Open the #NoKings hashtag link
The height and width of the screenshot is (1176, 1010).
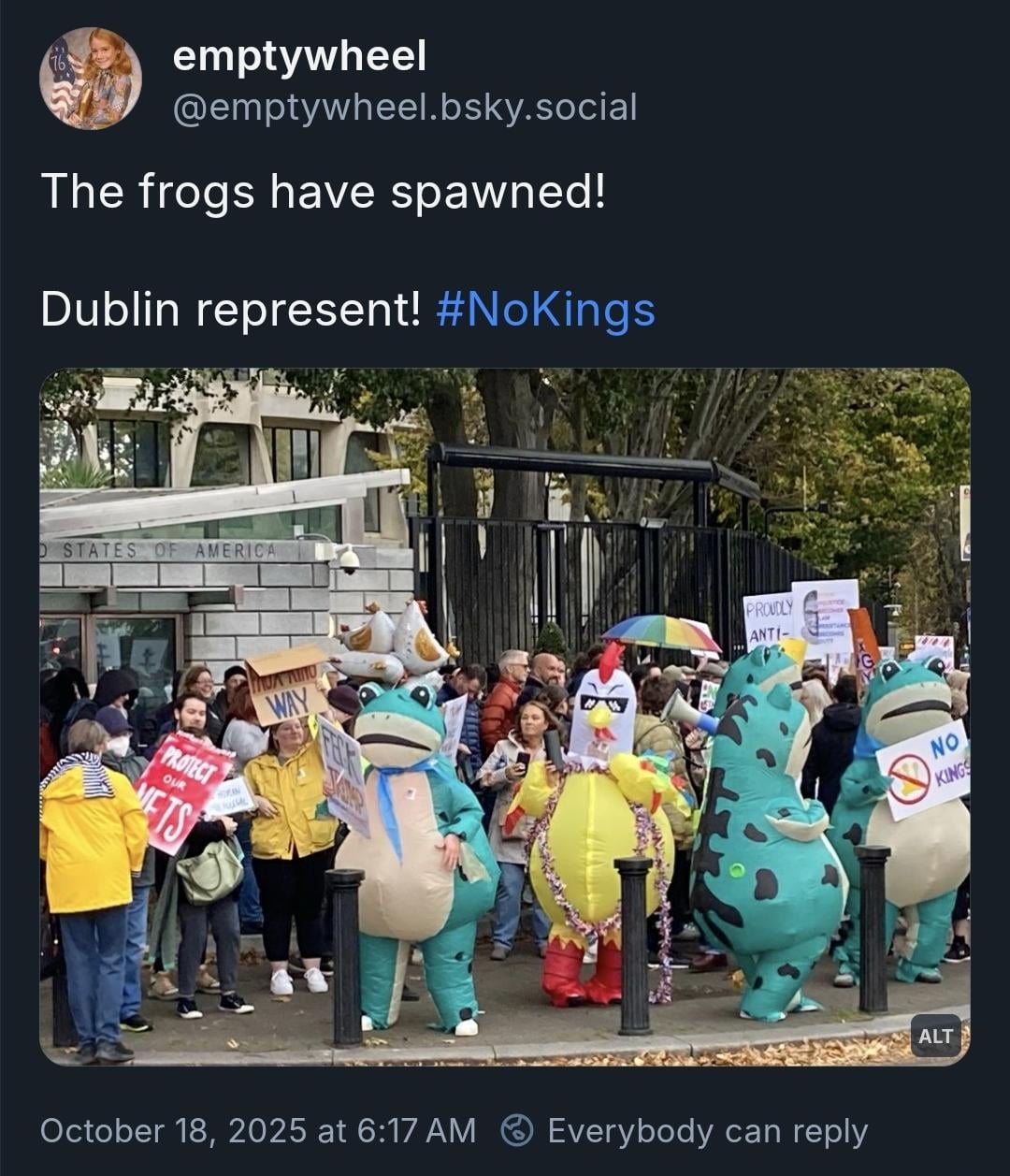545,310
